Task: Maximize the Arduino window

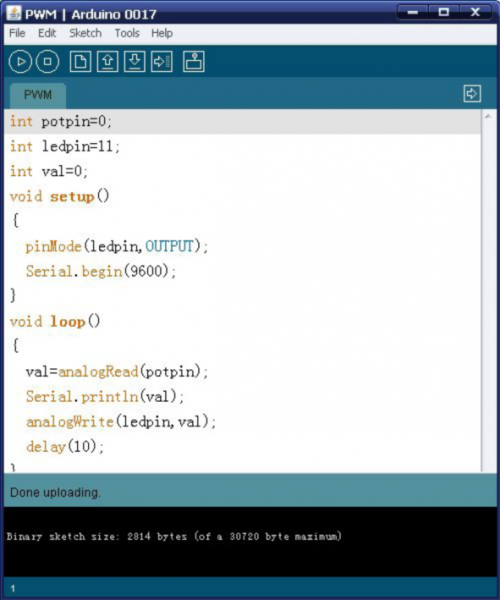Action: (444, 13)
